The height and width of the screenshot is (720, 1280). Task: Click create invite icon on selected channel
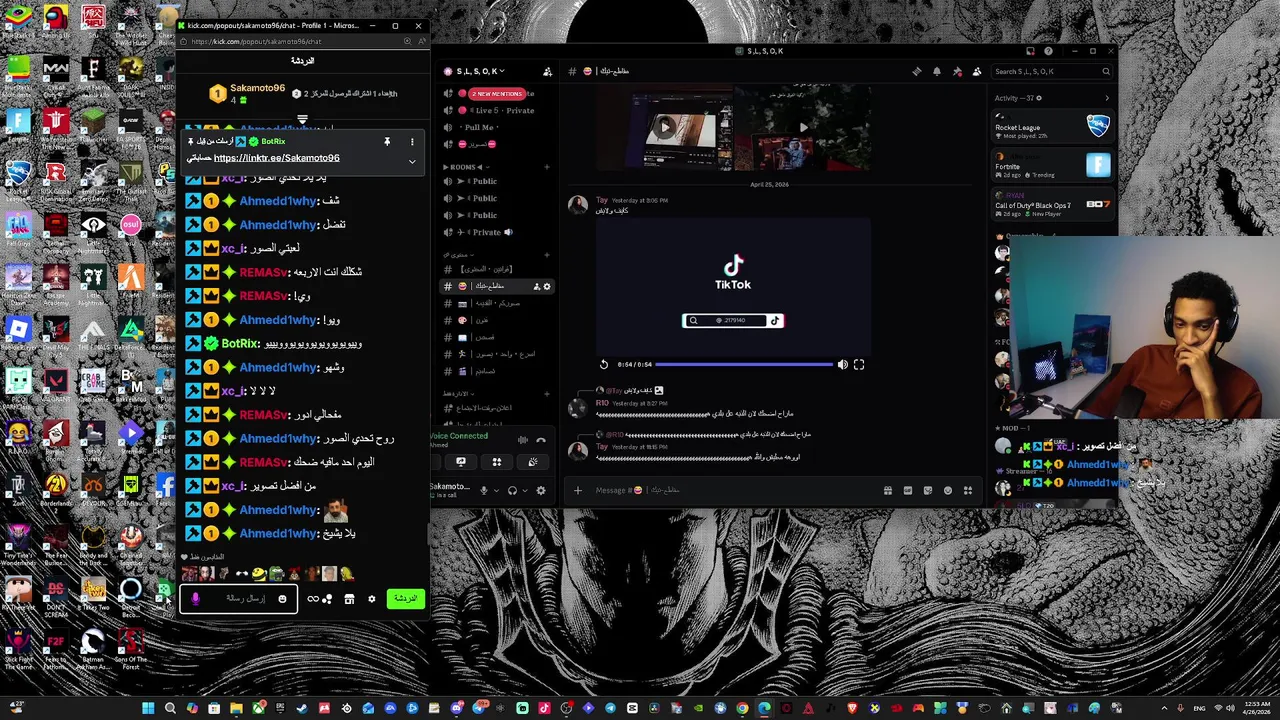(537, 286)
